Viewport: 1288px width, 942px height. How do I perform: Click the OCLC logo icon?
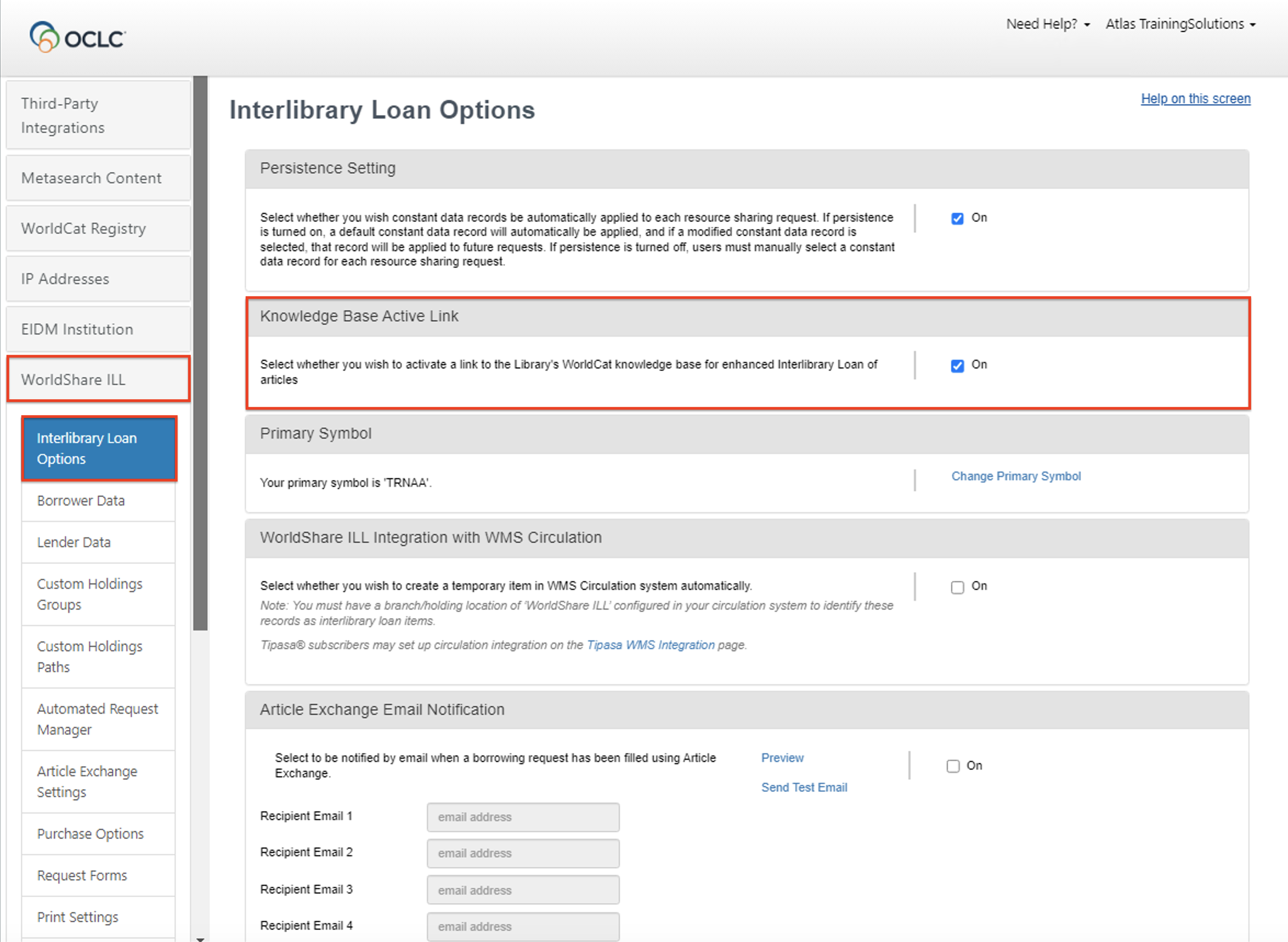point(44,37)
